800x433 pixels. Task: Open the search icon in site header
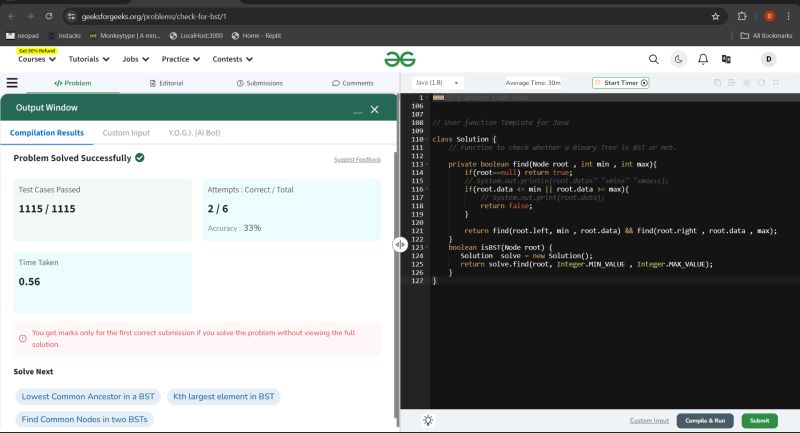(x=654, y=59)
